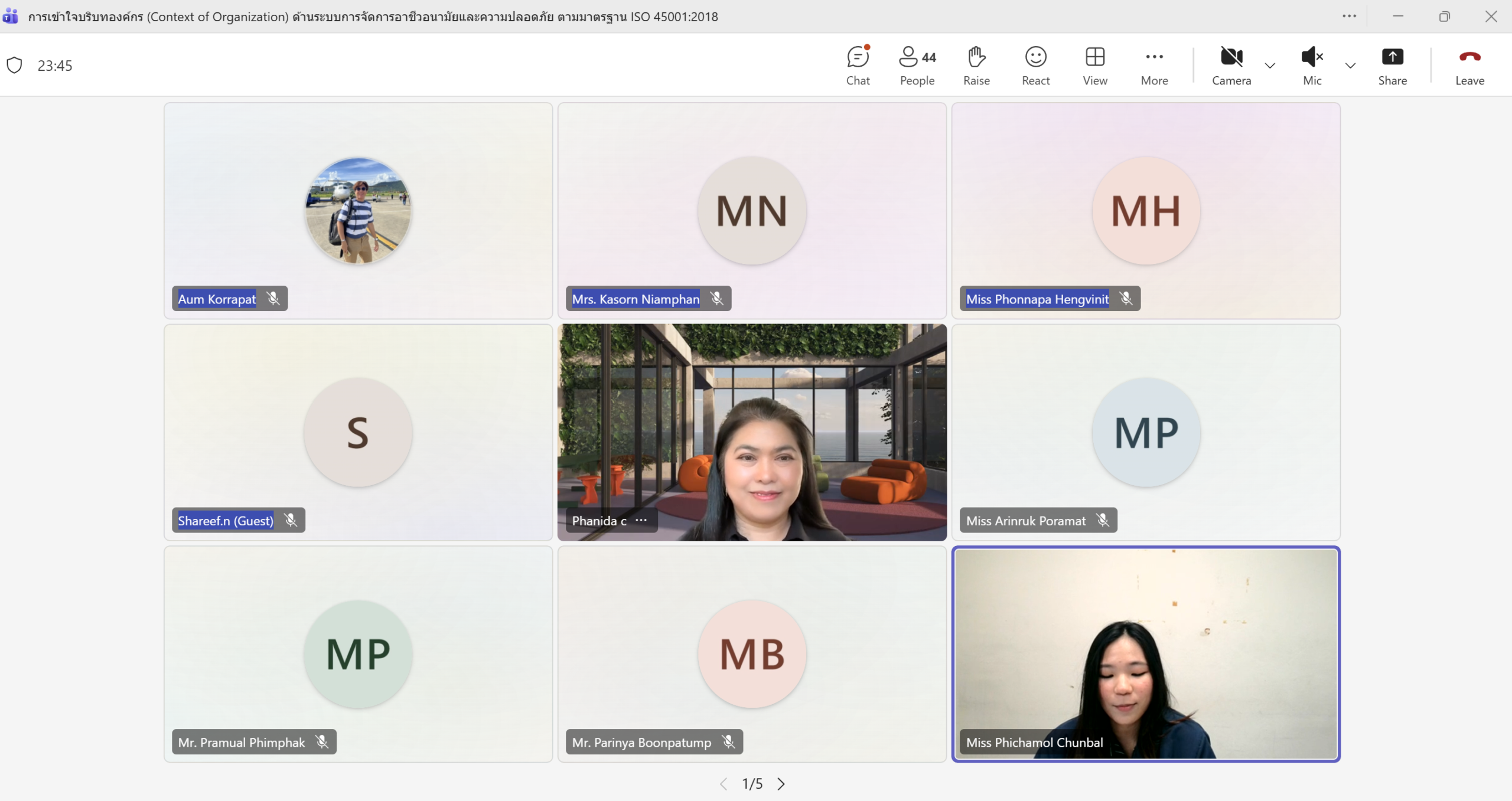The width and height of the screenshot is (1512, 801).
Task: Open title bar ellipsis settings menu
Action: pos(1349,17)
